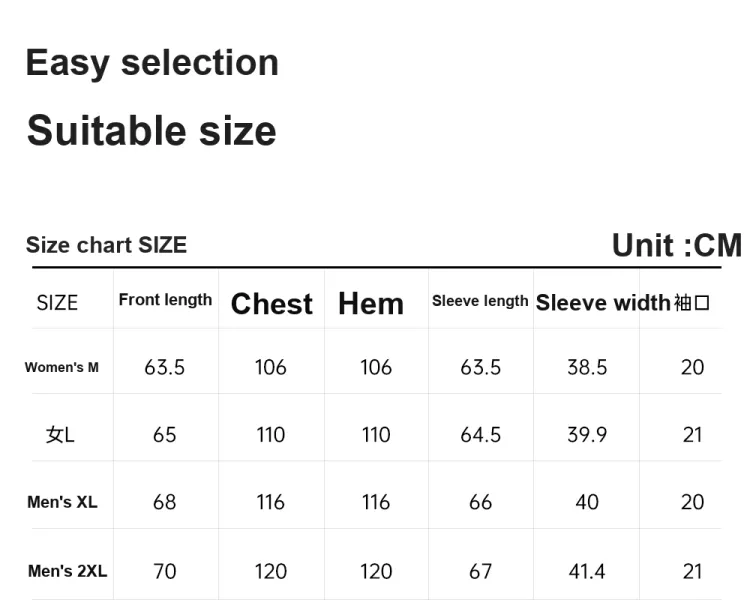Click the 女L row label

click(x=60, y=435)
